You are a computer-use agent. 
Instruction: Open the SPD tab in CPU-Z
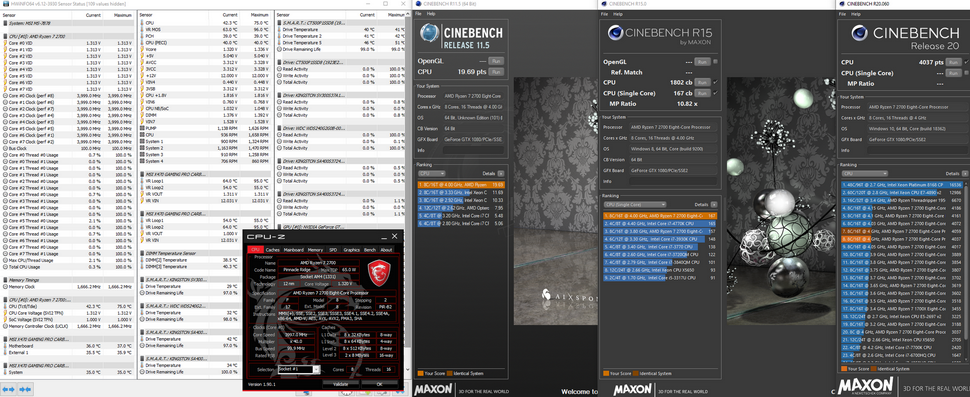click(x=333, y=250)
